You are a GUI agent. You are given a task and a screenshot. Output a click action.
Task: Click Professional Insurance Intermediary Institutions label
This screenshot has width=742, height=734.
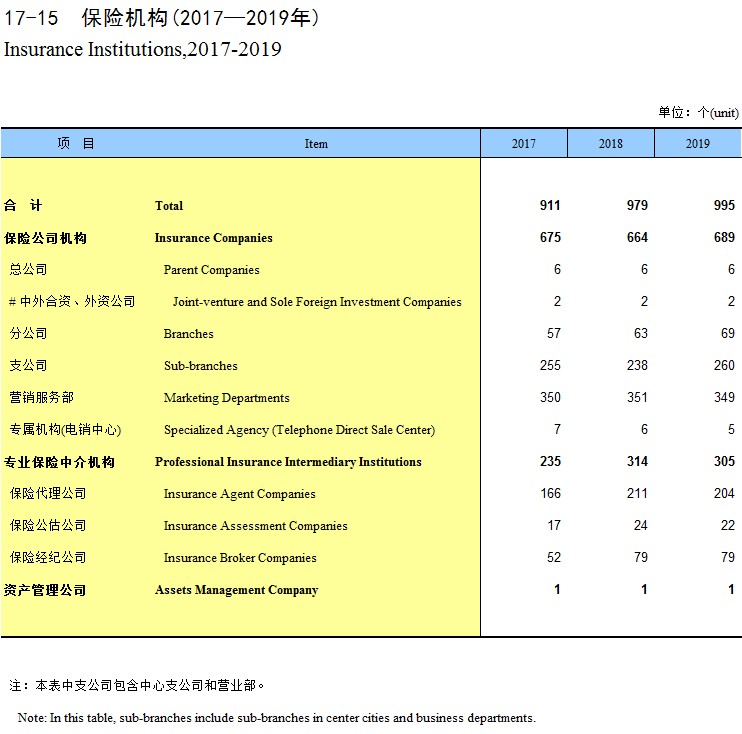tap(288, 462)
